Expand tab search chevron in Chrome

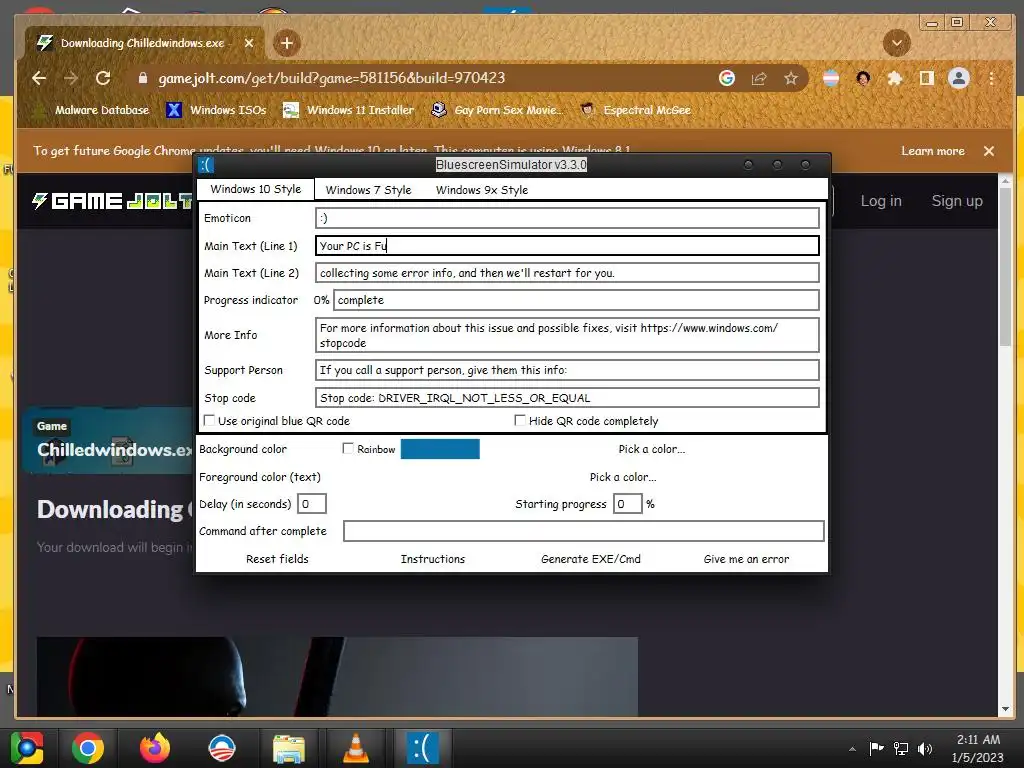tap(897, 43)
